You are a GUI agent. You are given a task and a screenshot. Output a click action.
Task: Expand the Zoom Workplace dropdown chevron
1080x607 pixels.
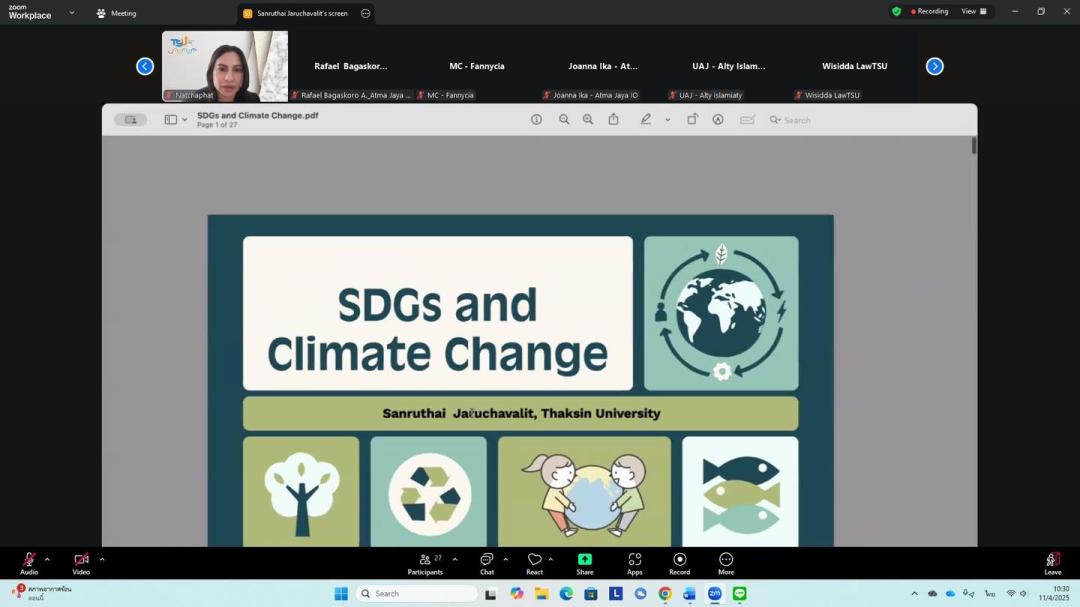(x=72, y=13)
